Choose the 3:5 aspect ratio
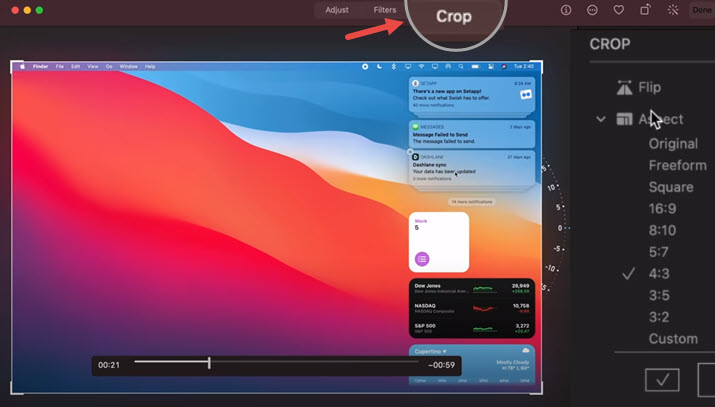 click(x=659, y=295)
